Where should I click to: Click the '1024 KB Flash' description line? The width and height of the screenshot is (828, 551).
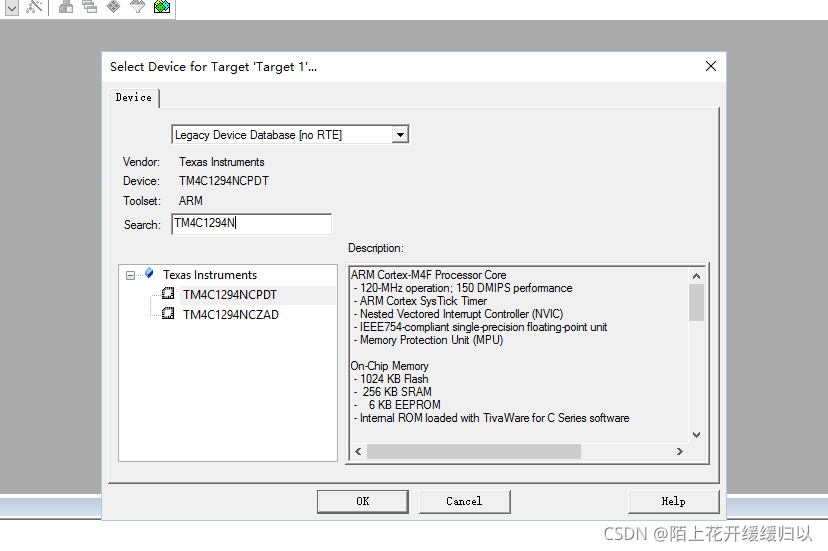point(391,379)
